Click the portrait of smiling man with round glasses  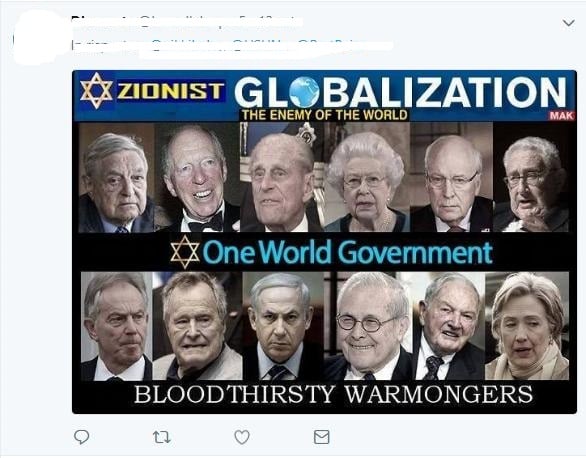tap(368, 326)
